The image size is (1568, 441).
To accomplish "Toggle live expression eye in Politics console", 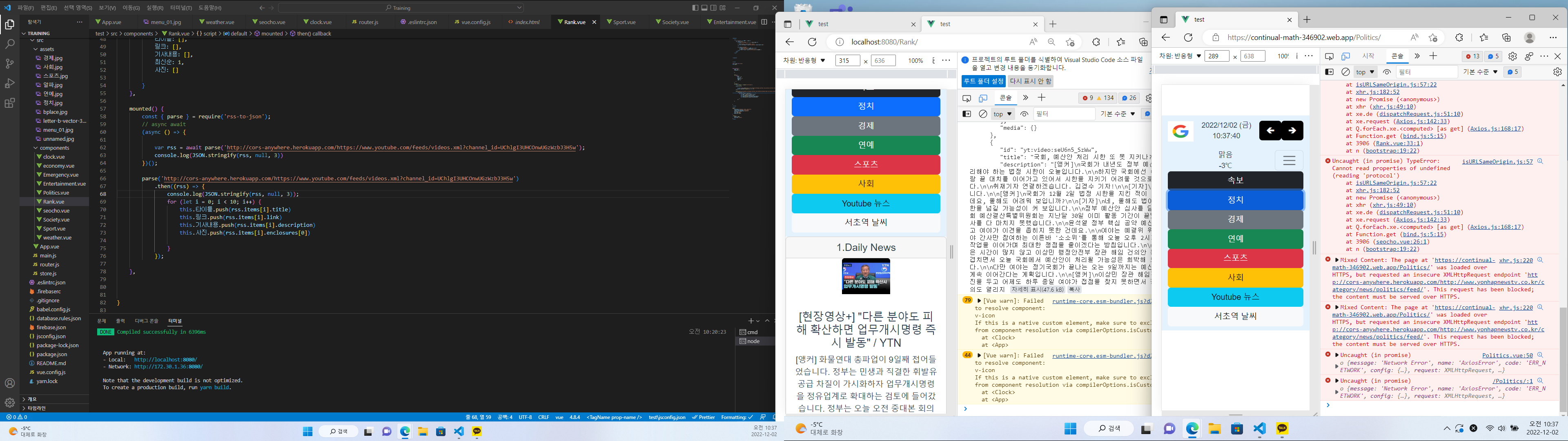I will click(x=1387, y=72).
